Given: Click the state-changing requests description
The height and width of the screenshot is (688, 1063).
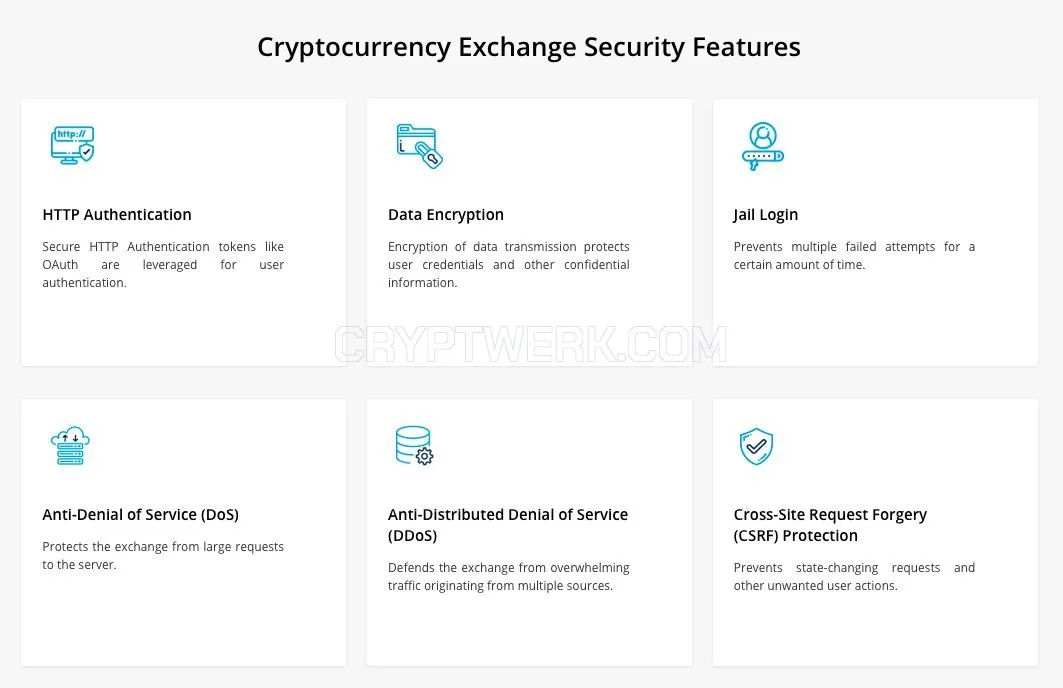Looking at the screenshot, I should tap(854, 576).
